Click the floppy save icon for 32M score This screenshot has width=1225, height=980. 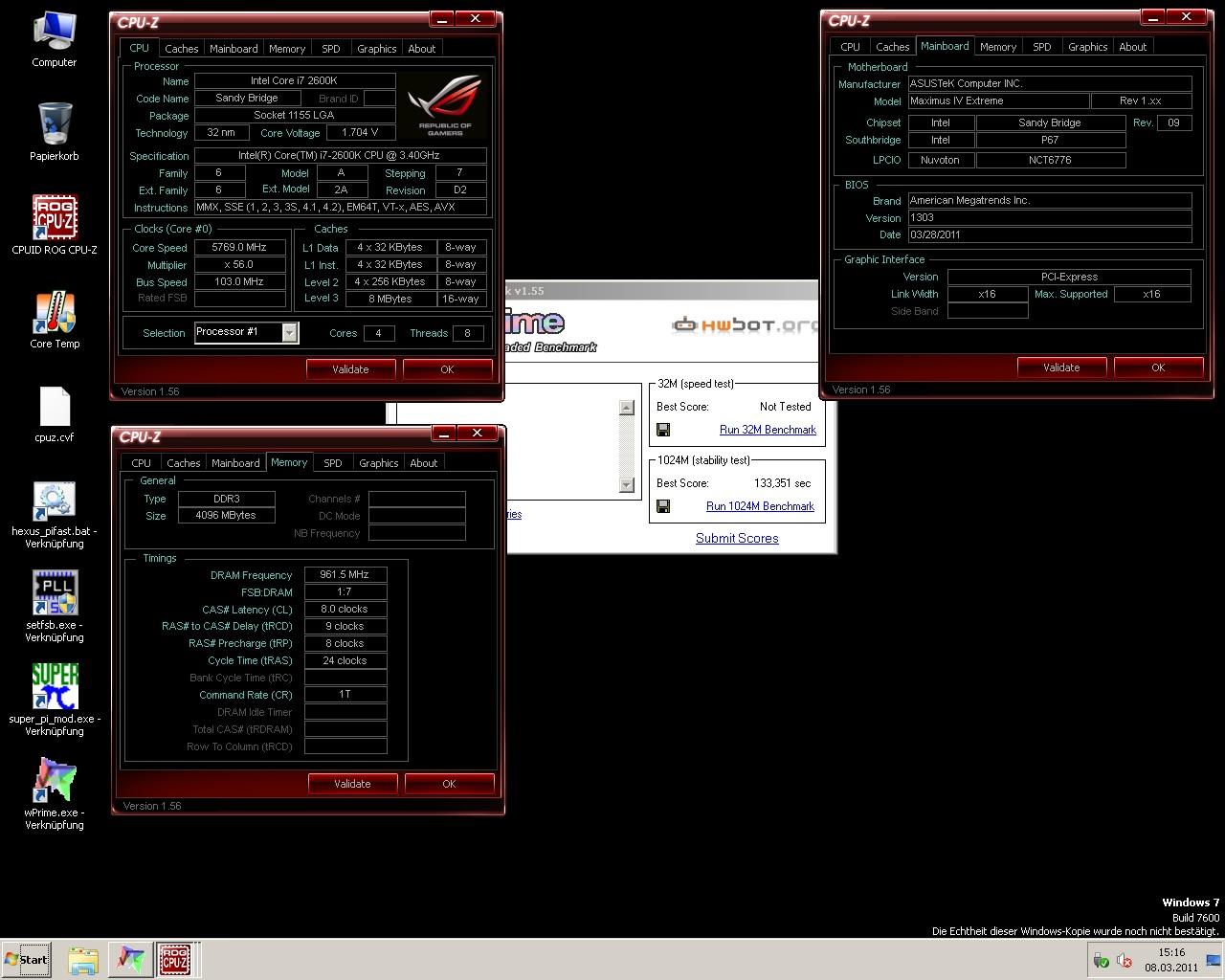point(663,430)
